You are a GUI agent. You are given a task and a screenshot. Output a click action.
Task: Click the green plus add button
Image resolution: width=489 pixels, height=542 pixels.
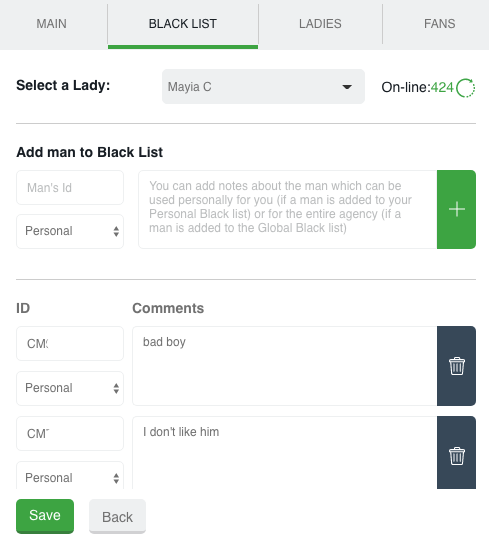[x=456, y=209]
